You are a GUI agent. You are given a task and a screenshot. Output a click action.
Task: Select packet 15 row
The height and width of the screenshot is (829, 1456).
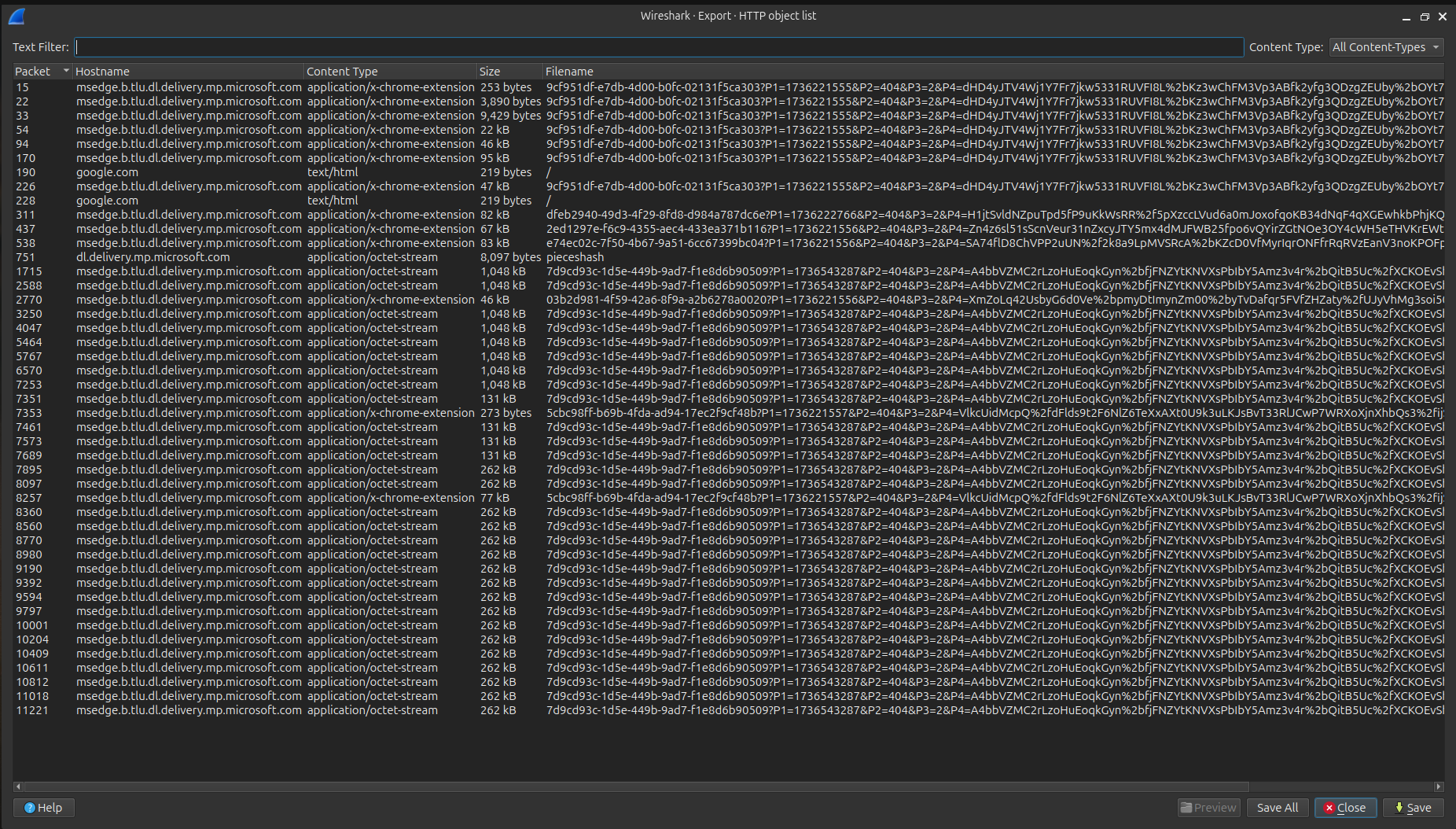(x=729, y=87)
